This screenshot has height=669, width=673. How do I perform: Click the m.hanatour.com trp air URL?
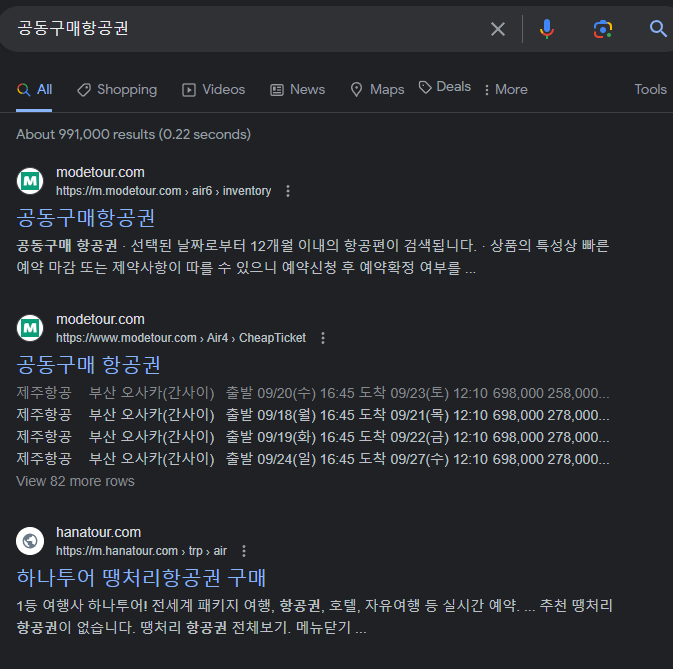pos(141,551)
